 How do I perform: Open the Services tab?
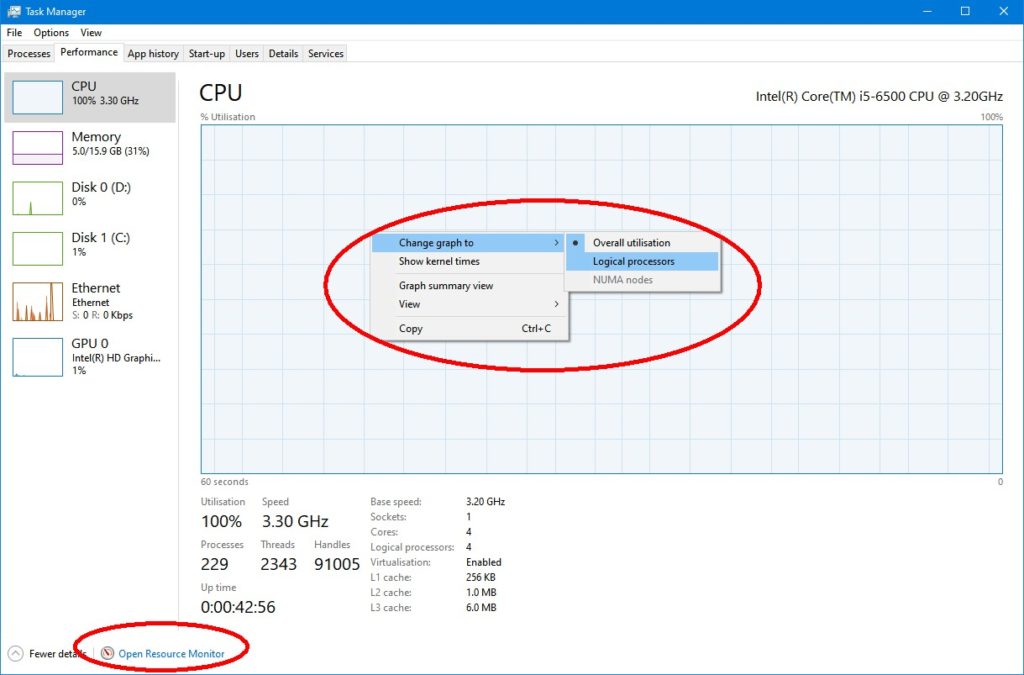pyautogui.click(x=326, y=54)
